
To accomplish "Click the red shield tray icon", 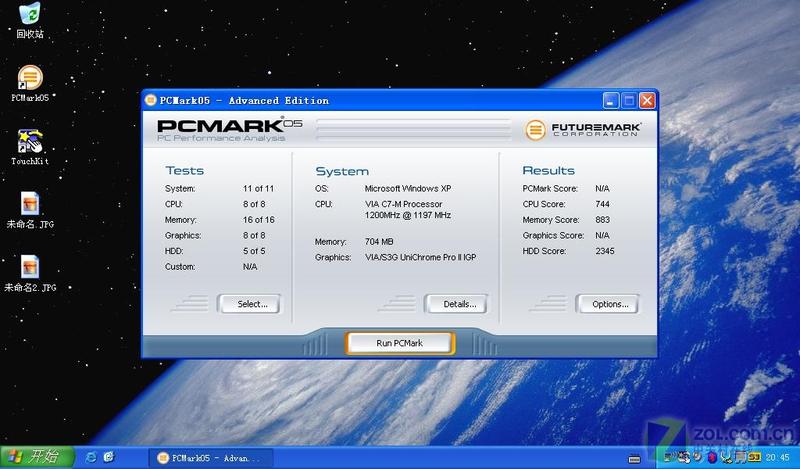I will pyautogui.click(x=712, y=457).
